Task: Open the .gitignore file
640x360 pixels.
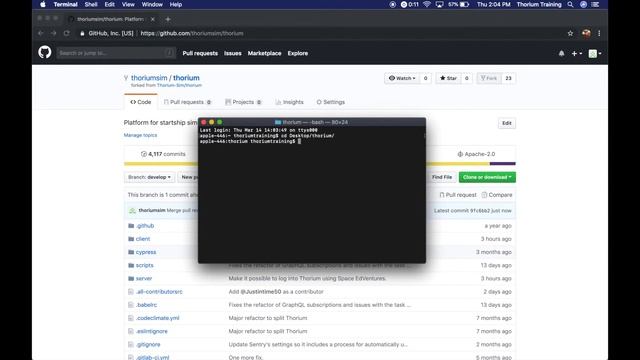Action: pos(148,344)
